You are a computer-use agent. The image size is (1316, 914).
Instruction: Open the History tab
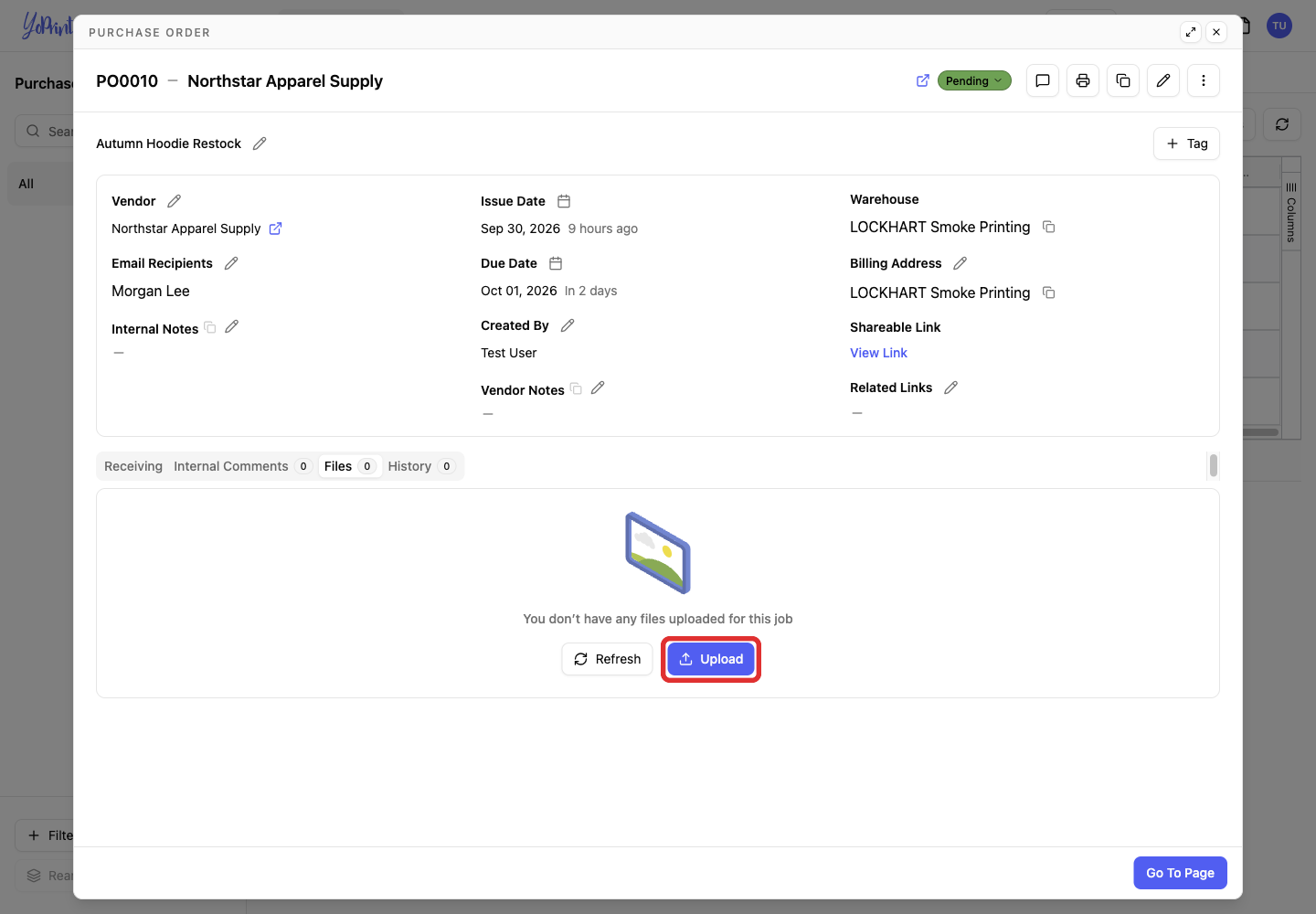pos(420,466)
